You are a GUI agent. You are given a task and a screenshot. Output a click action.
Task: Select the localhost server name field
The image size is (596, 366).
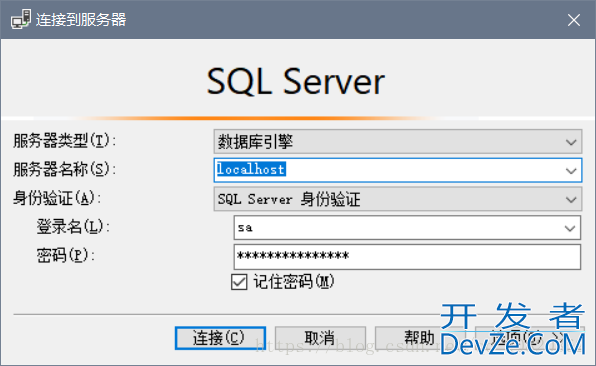[398, 170]
